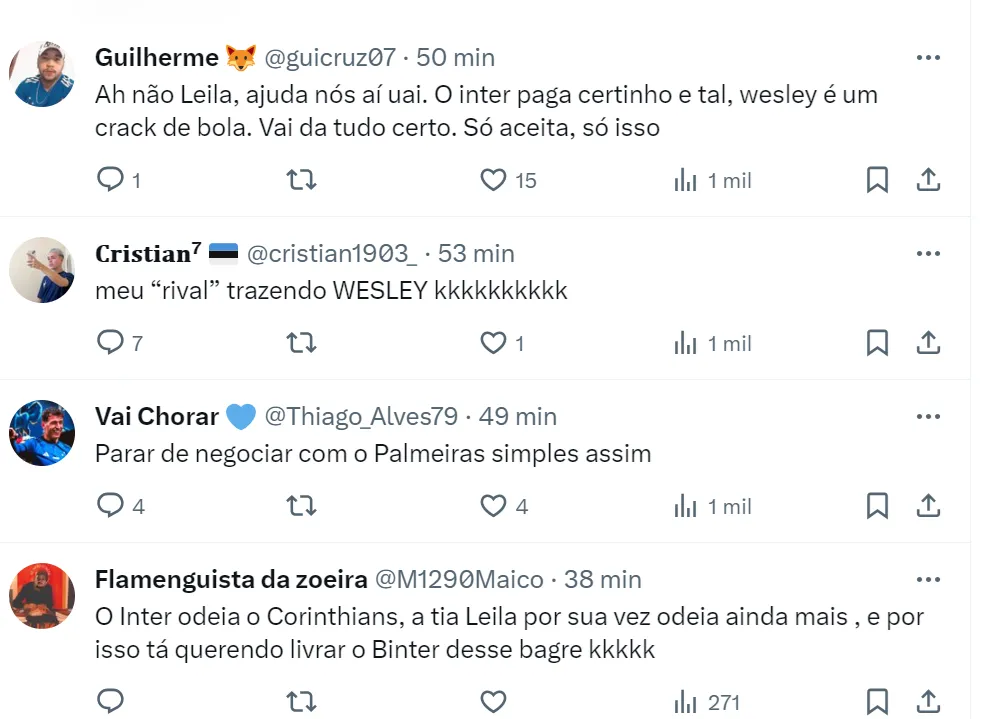The width and height of the screenshot is (999, 719).
Task: Open @guicruz07 profile handle link
Action: tap(330, 57)
